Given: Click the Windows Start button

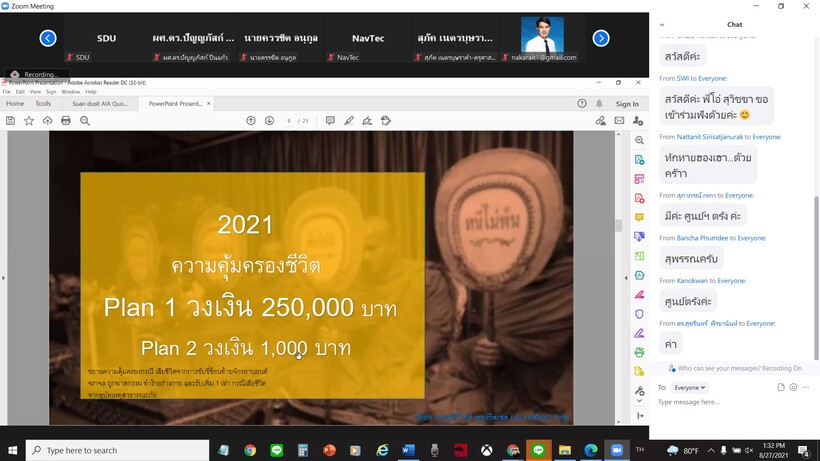Looking at the screenshot, I should click(13, 450).
